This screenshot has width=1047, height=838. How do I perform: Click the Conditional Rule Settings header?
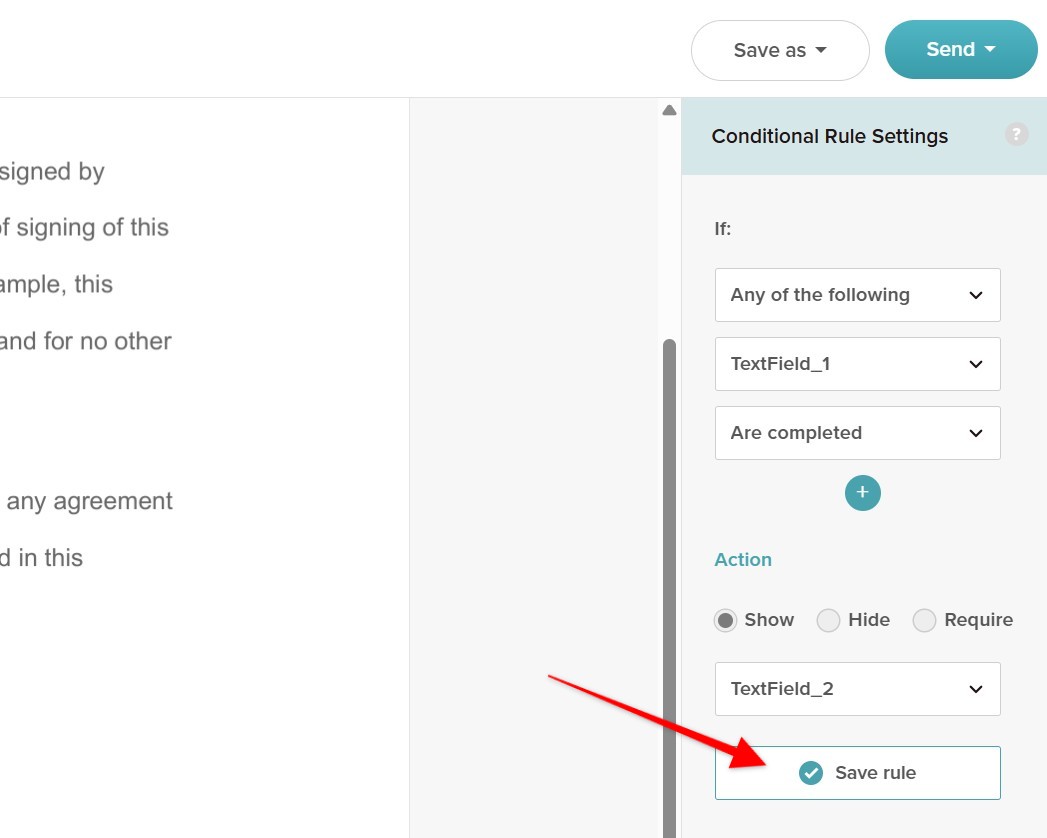point(830,136)
